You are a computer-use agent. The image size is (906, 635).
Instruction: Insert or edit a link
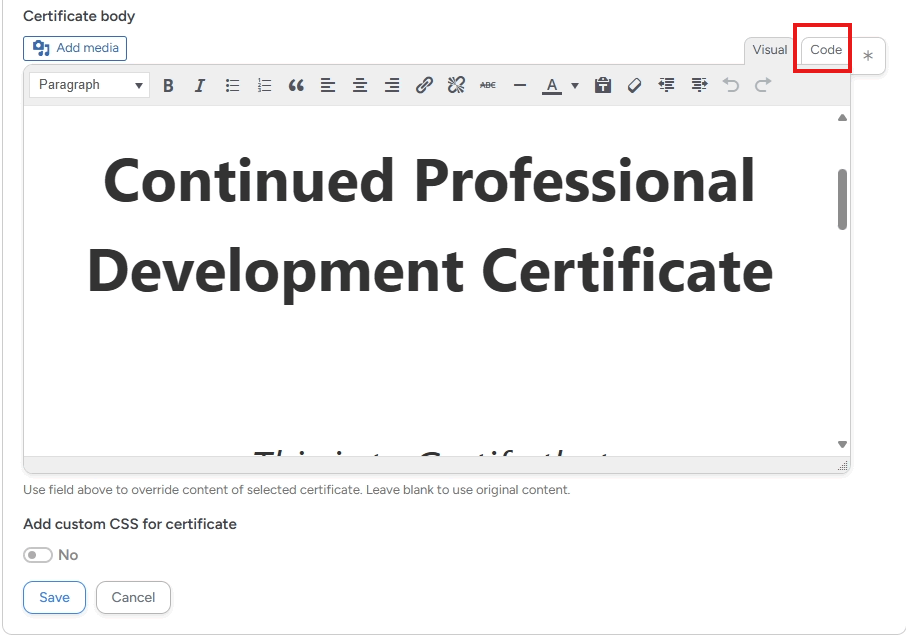coord(424,86)
